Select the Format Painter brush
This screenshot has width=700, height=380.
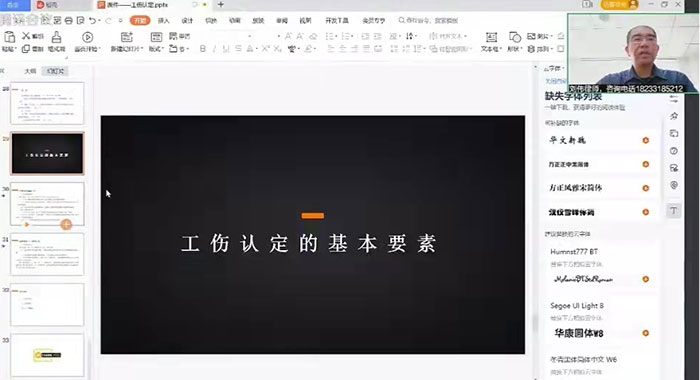point(56,36)
